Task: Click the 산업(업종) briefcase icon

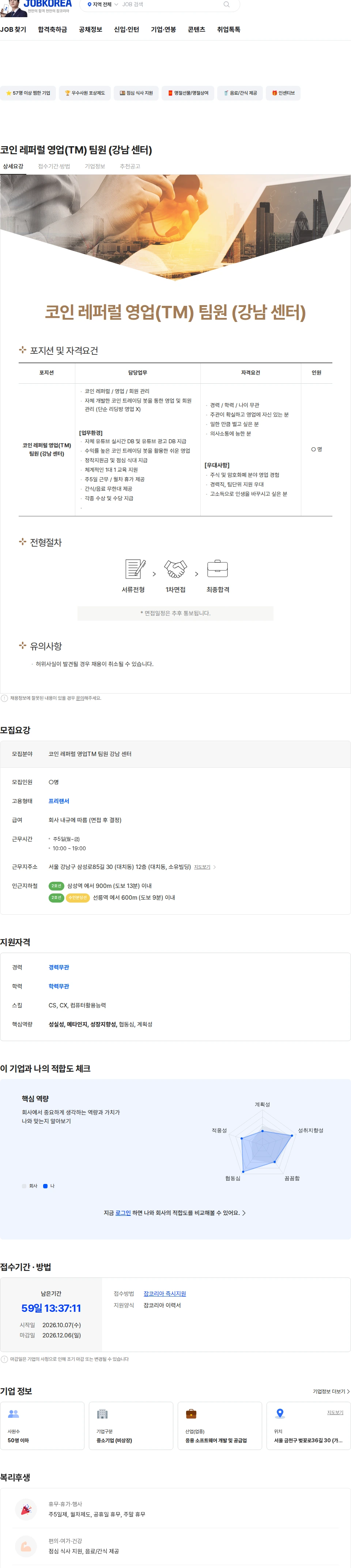Action: [191, 1413]
